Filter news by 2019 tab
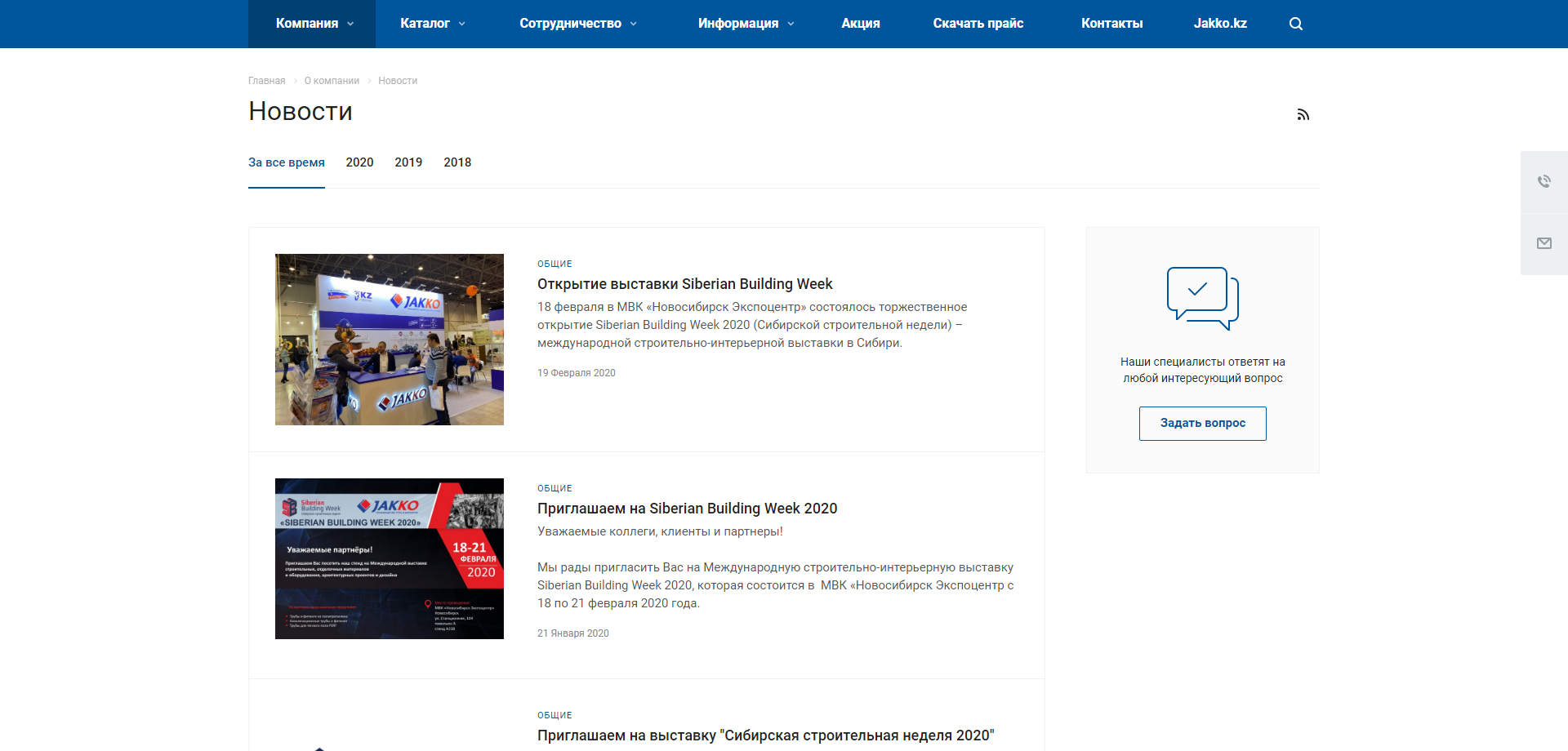The width and height of the screenshot is (1568, 751). point(408,162)
